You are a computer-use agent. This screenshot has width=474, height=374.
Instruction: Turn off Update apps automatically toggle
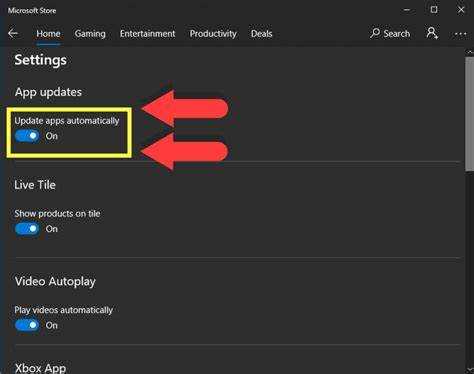pyautogui.click(x=27, y=136)
